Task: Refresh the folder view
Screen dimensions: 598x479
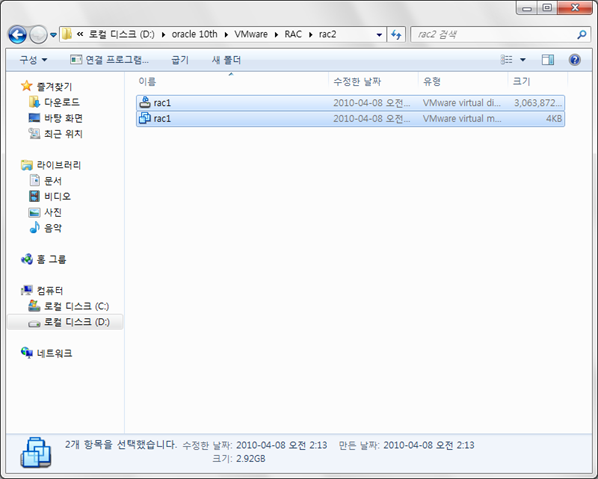Action: click(396, 35)
